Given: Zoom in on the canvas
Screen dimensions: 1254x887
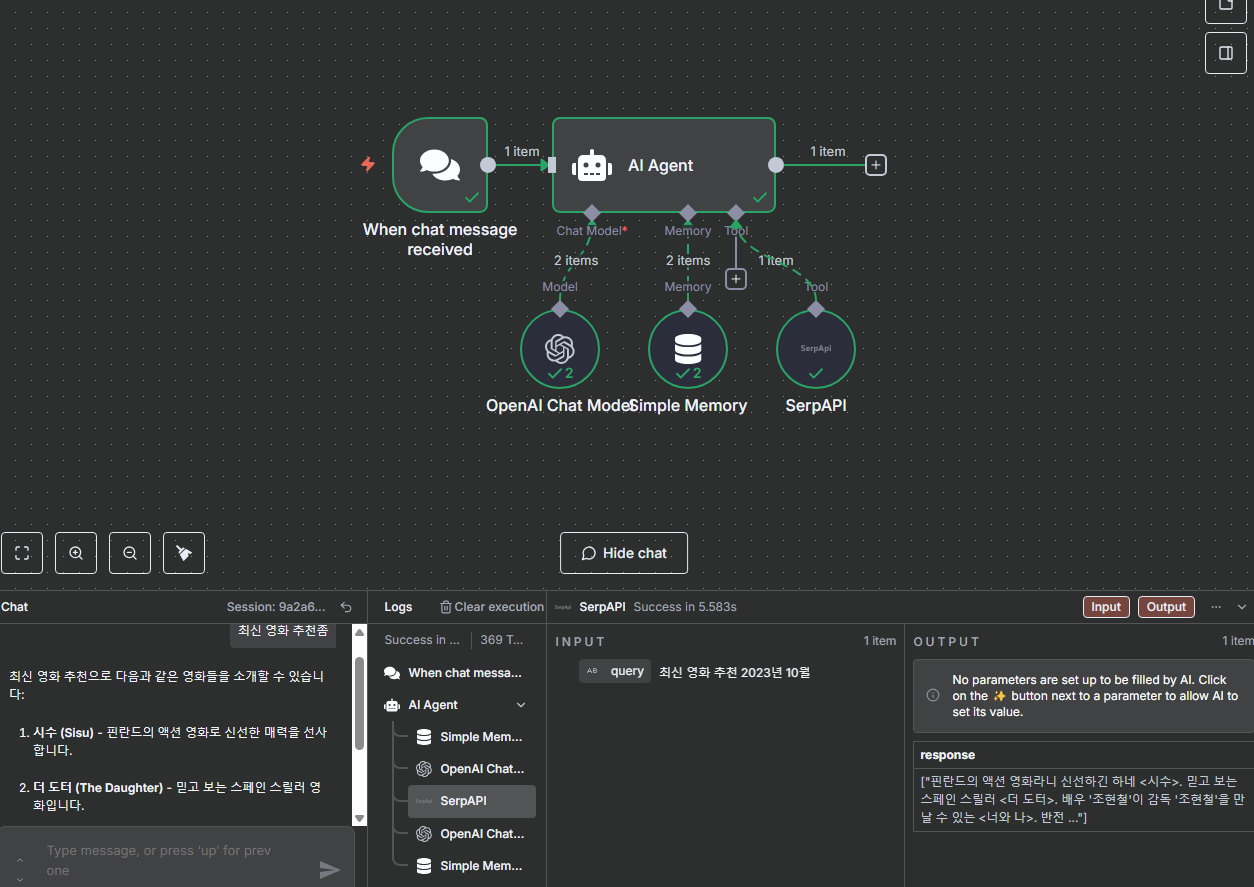Looking at the screenshot, I should tap(76, 553).
